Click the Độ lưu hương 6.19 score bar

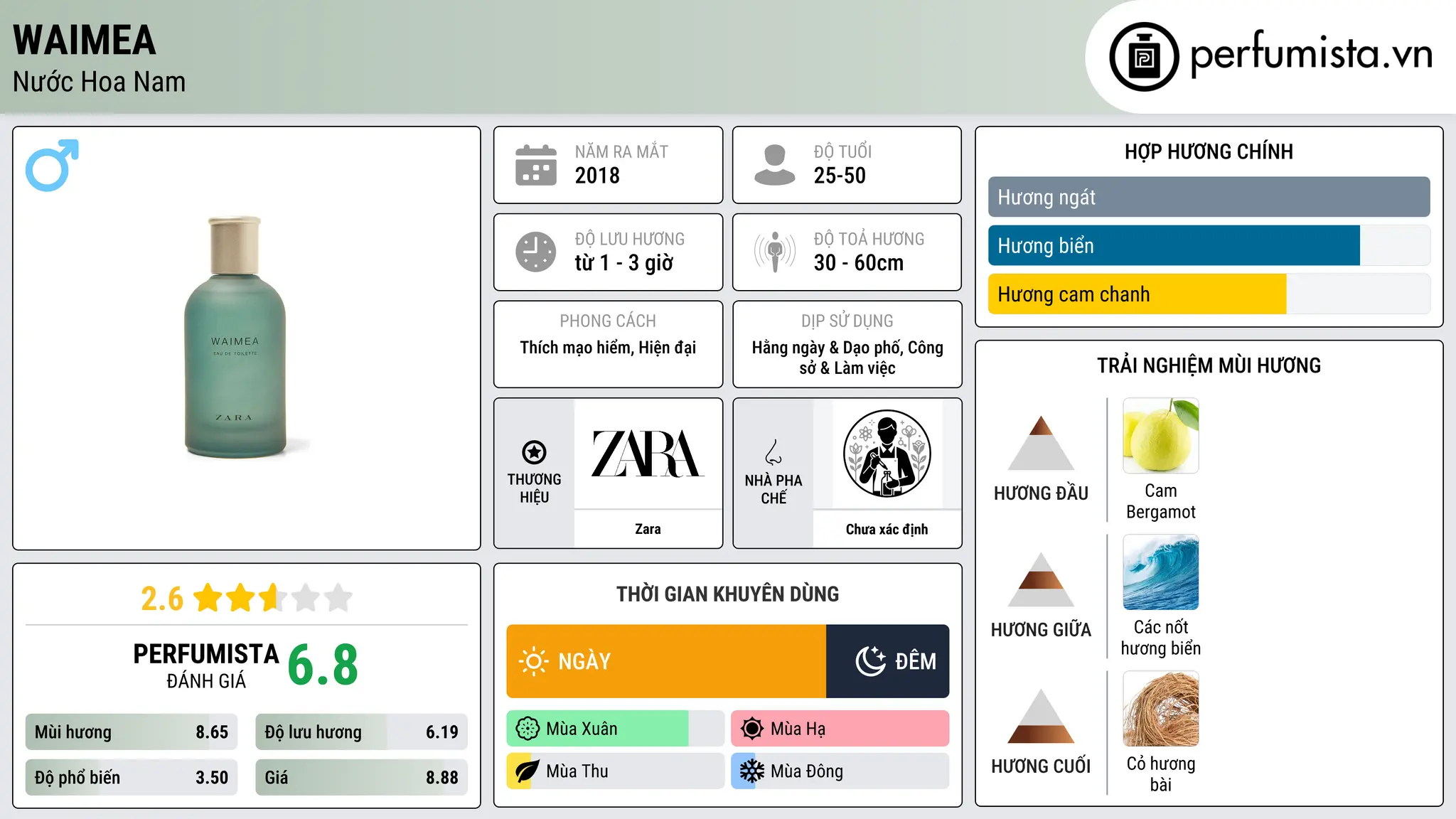(362, 732)
